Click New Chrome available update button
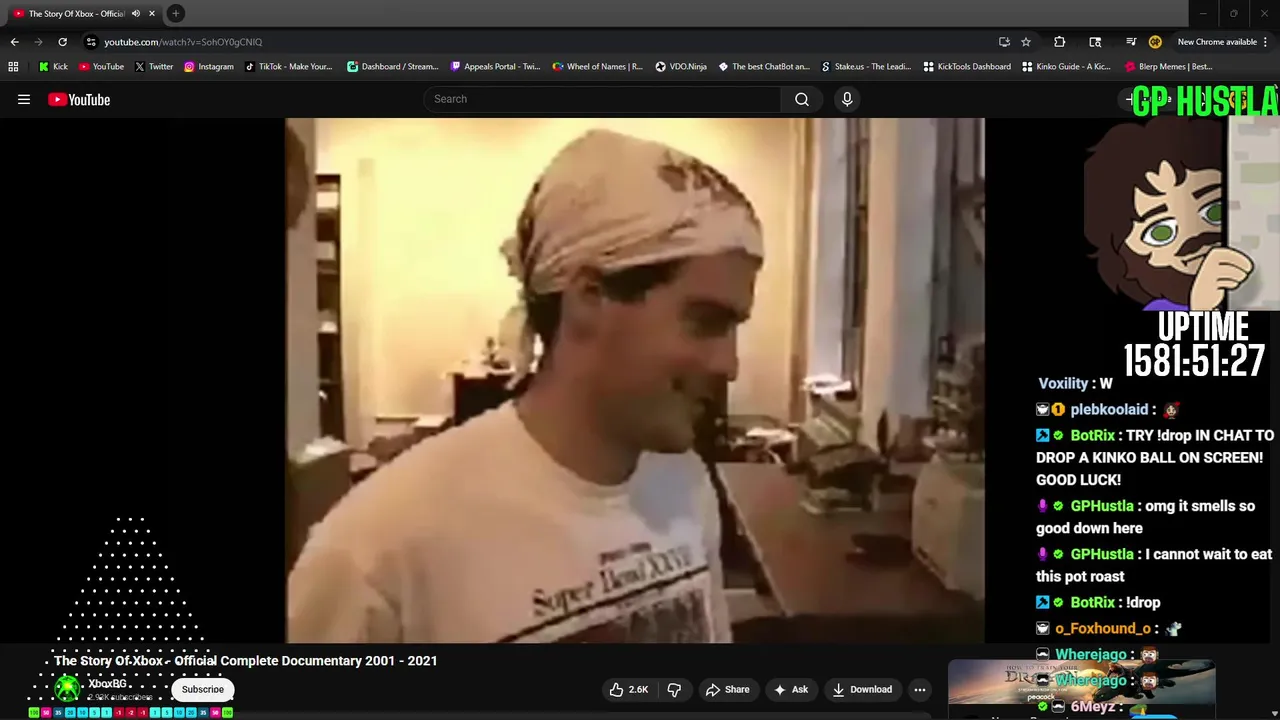 [1216, 42]
